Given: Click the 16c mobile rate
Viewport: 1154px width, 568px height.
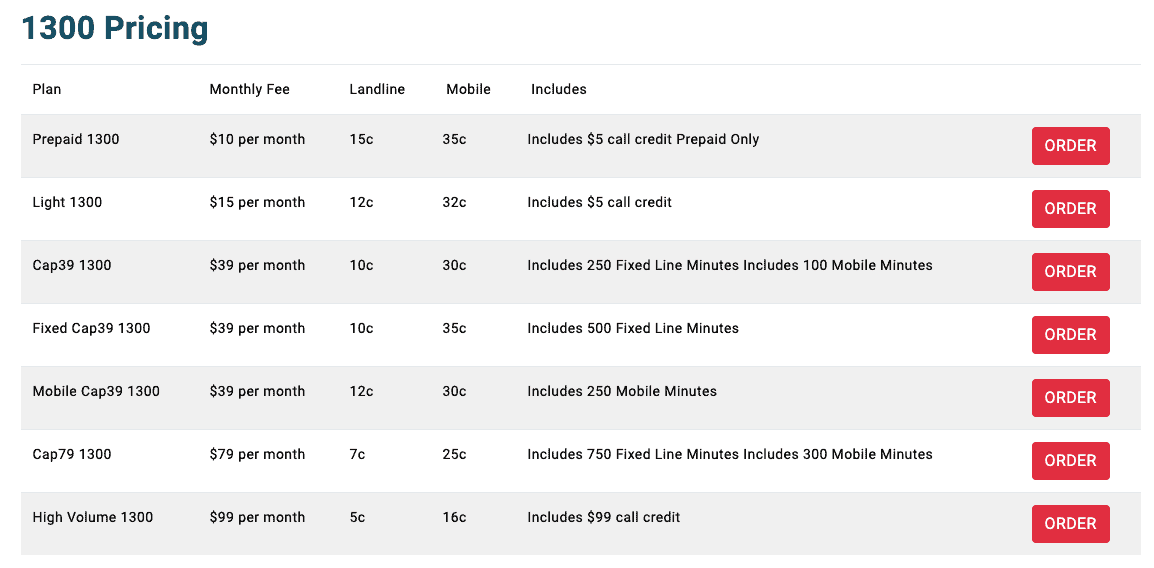Looking at the screenshot, I should (454, 517).
